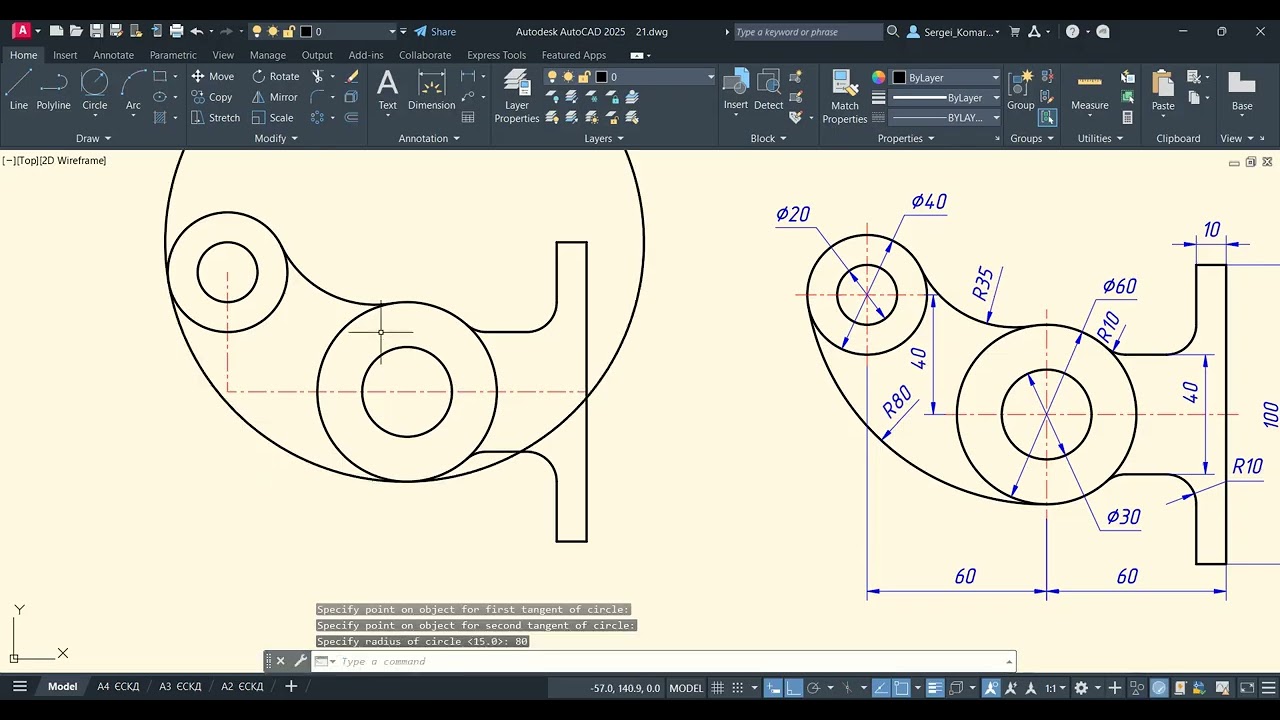Expand the Annotation panel
This screenshot has width=1280, height=720.
tap(430, 138)
